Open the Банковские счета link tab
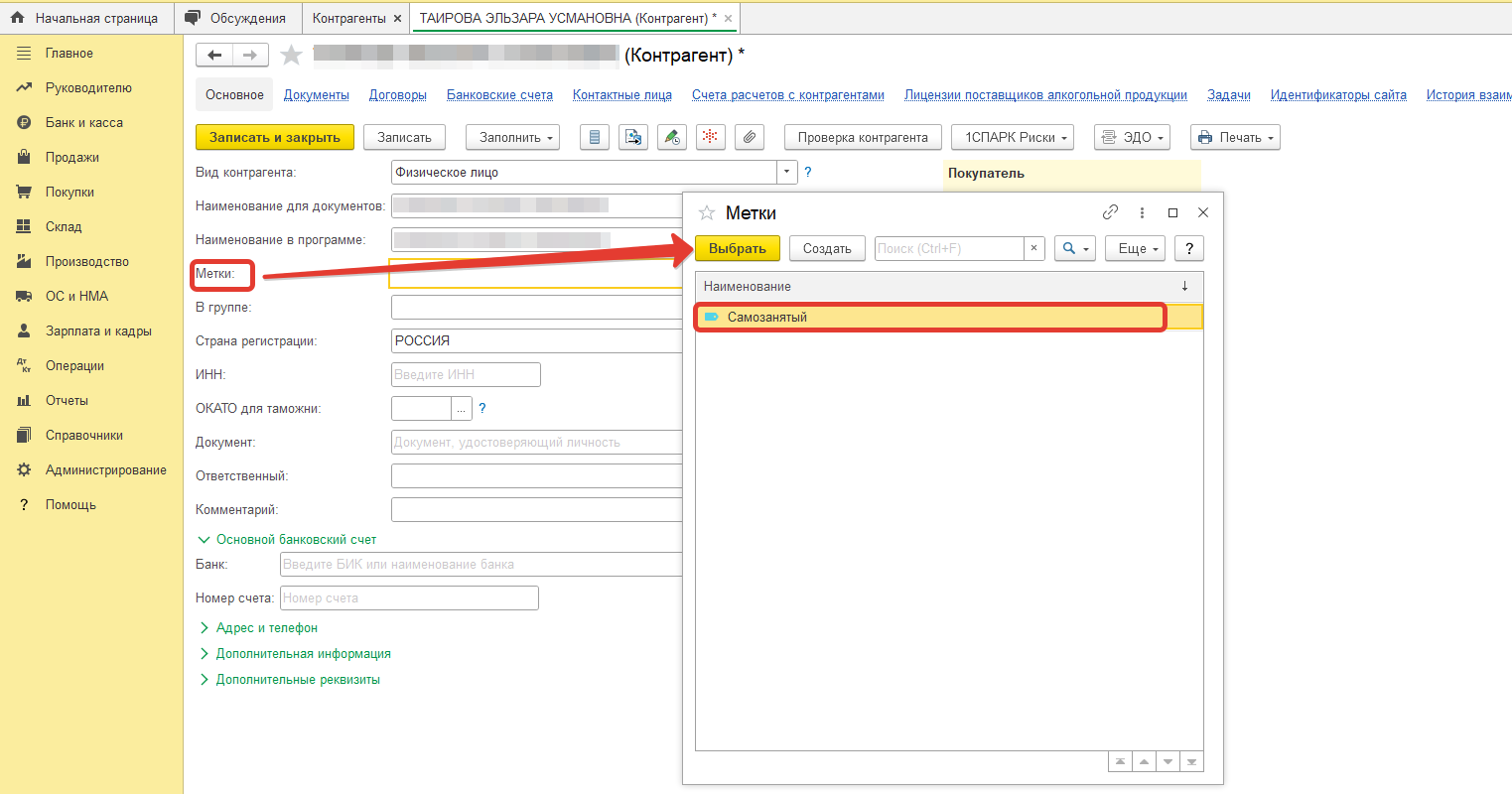Viewport: 1512px width, 794px height. pos(499,95)
